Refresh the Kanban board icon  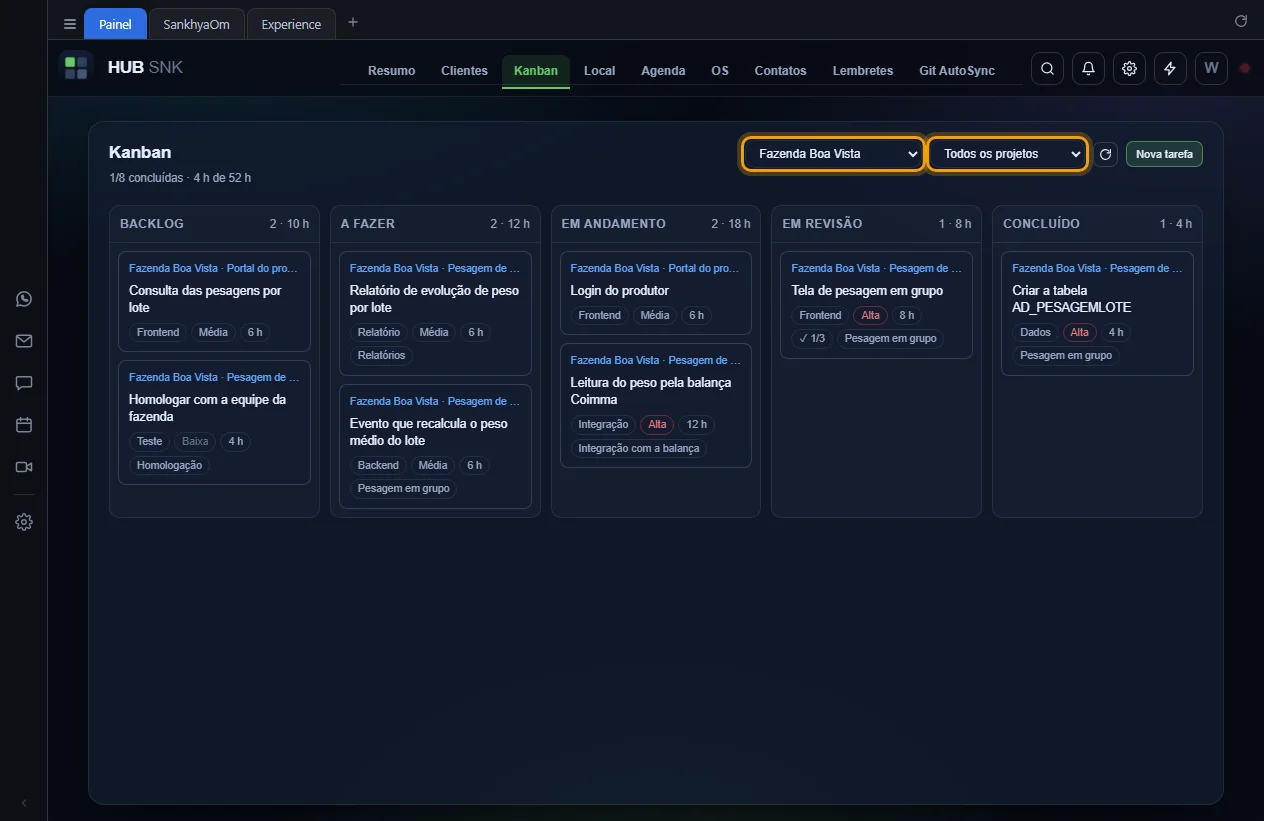pos(1105,154)
